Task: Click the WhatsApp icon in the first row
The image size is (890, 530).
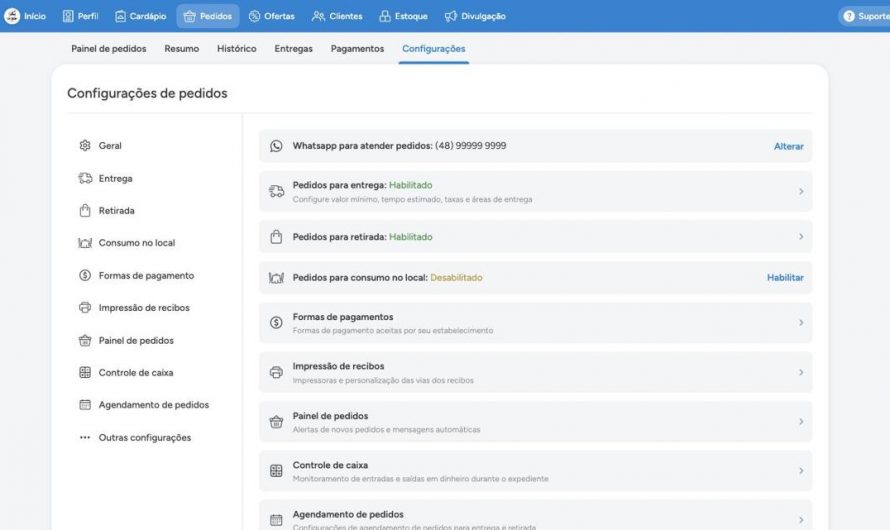Action: tap(276, 146)
